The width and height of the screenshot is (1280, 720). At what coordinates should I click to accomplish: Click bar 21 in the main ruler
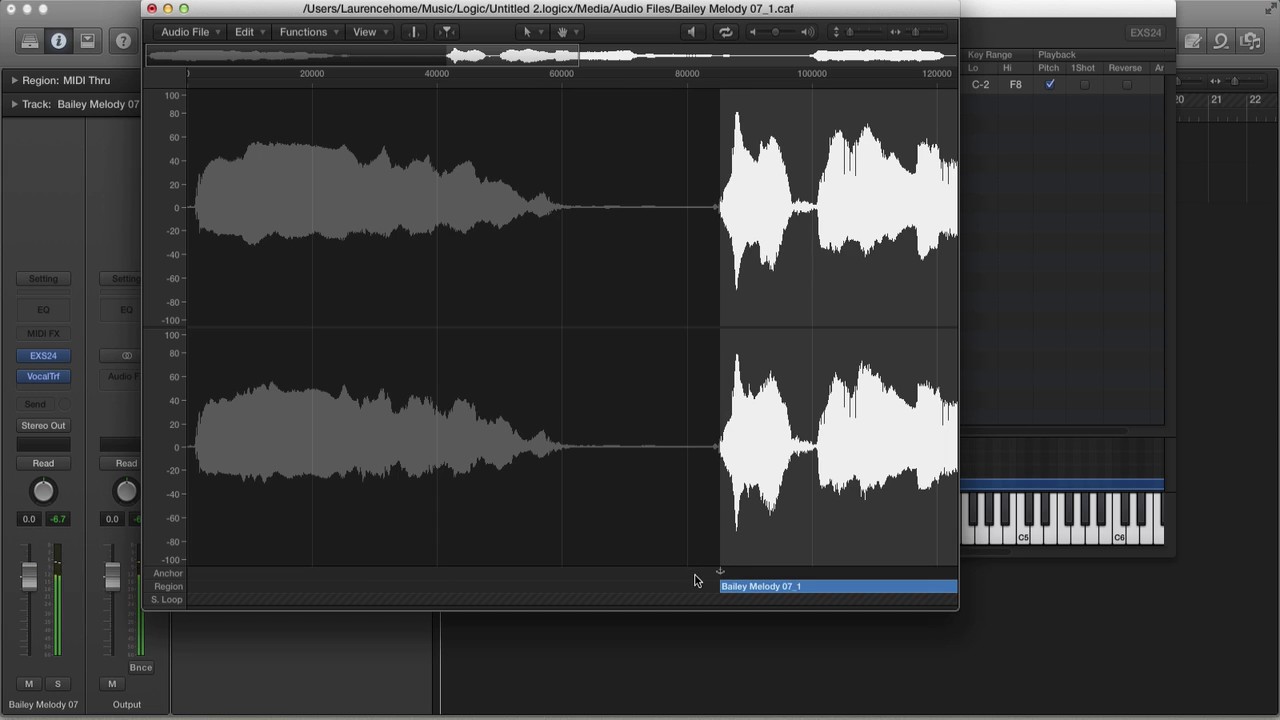pos(1216,100)
